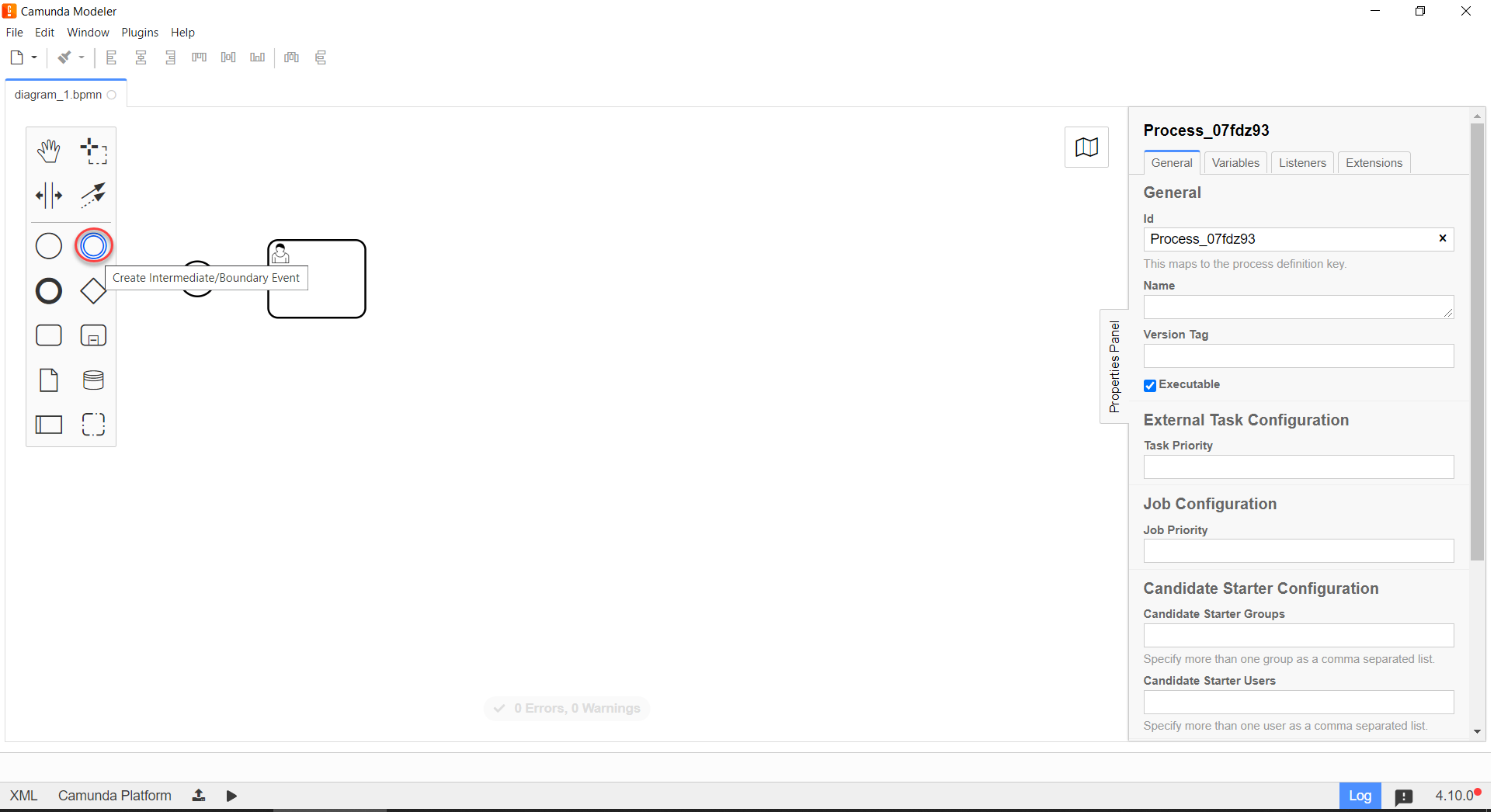Click the new file toolbar icon
Image resolution: width=1494 pixels, height=812 pixels.
point(17,57)
